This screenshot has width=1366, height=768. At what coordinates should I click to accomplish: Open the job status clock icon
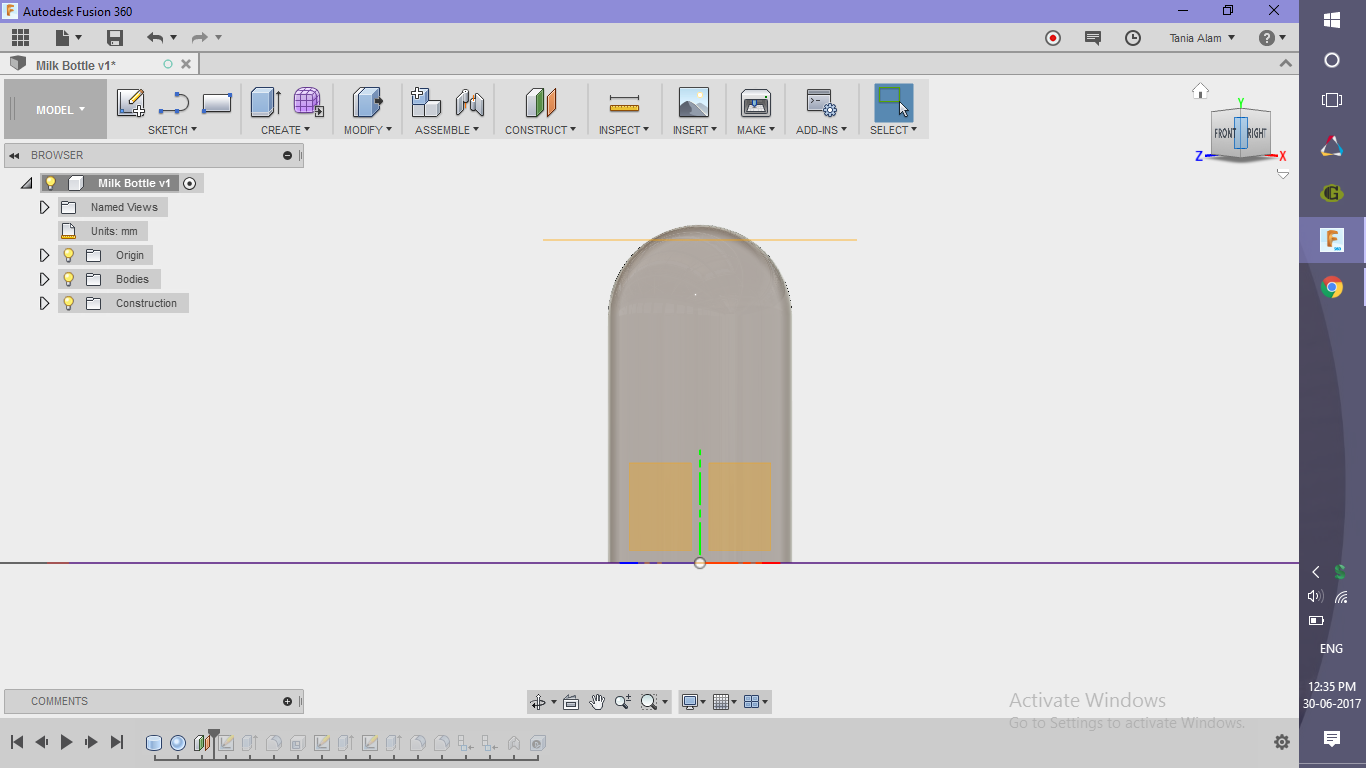click(x=1133, y=38)
